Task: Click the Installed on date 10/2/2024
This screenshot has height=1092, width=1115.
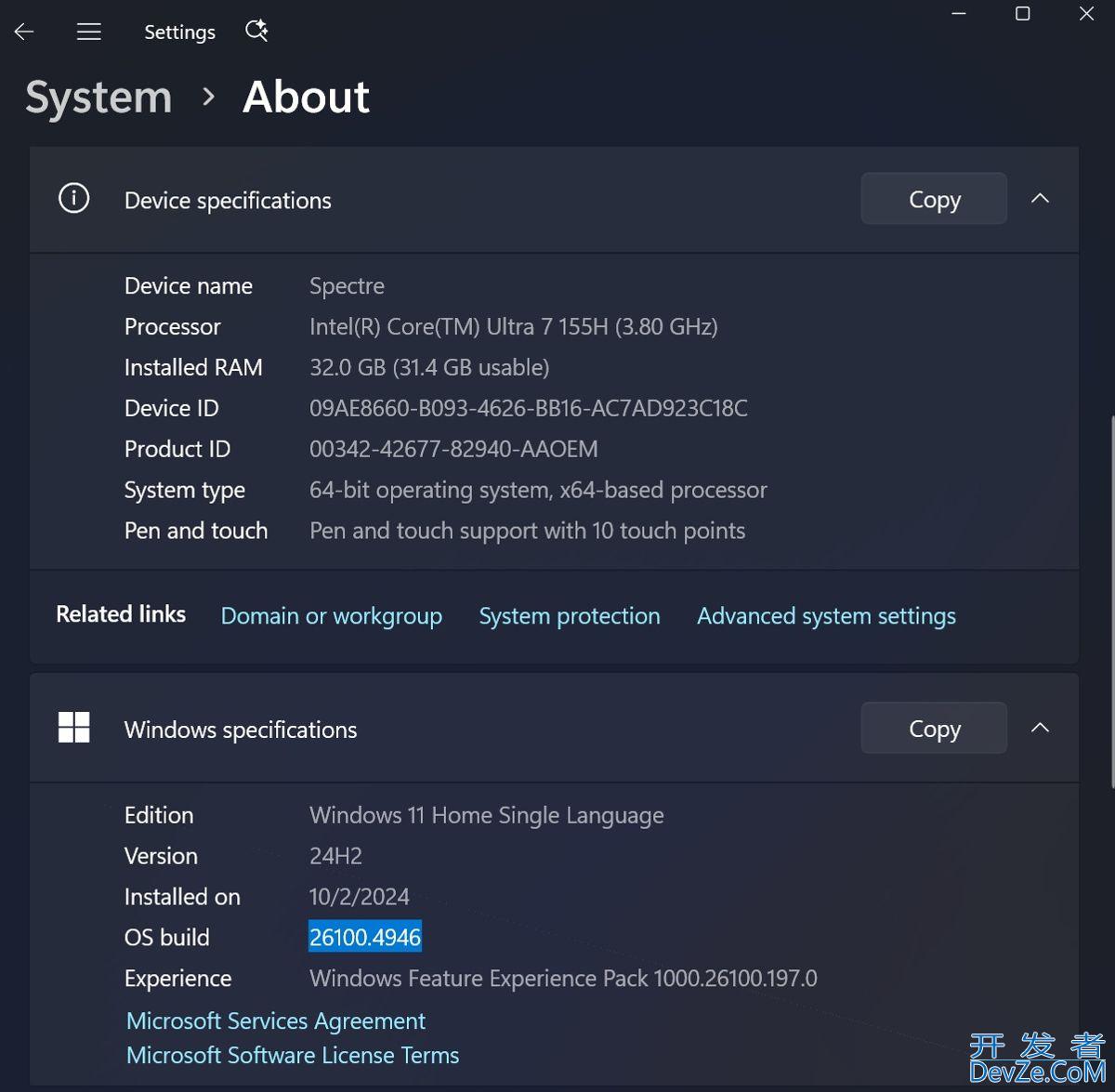Action: point(360,897)
